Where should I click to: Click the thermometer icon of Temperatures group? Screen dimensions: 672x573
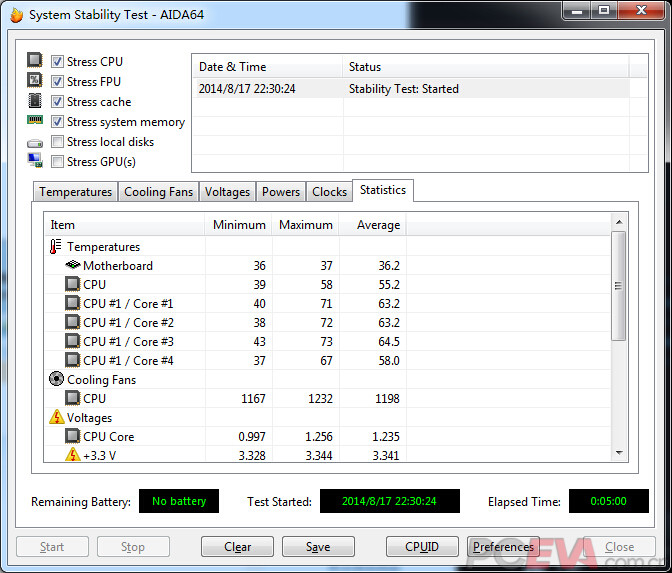coord(56,247)
